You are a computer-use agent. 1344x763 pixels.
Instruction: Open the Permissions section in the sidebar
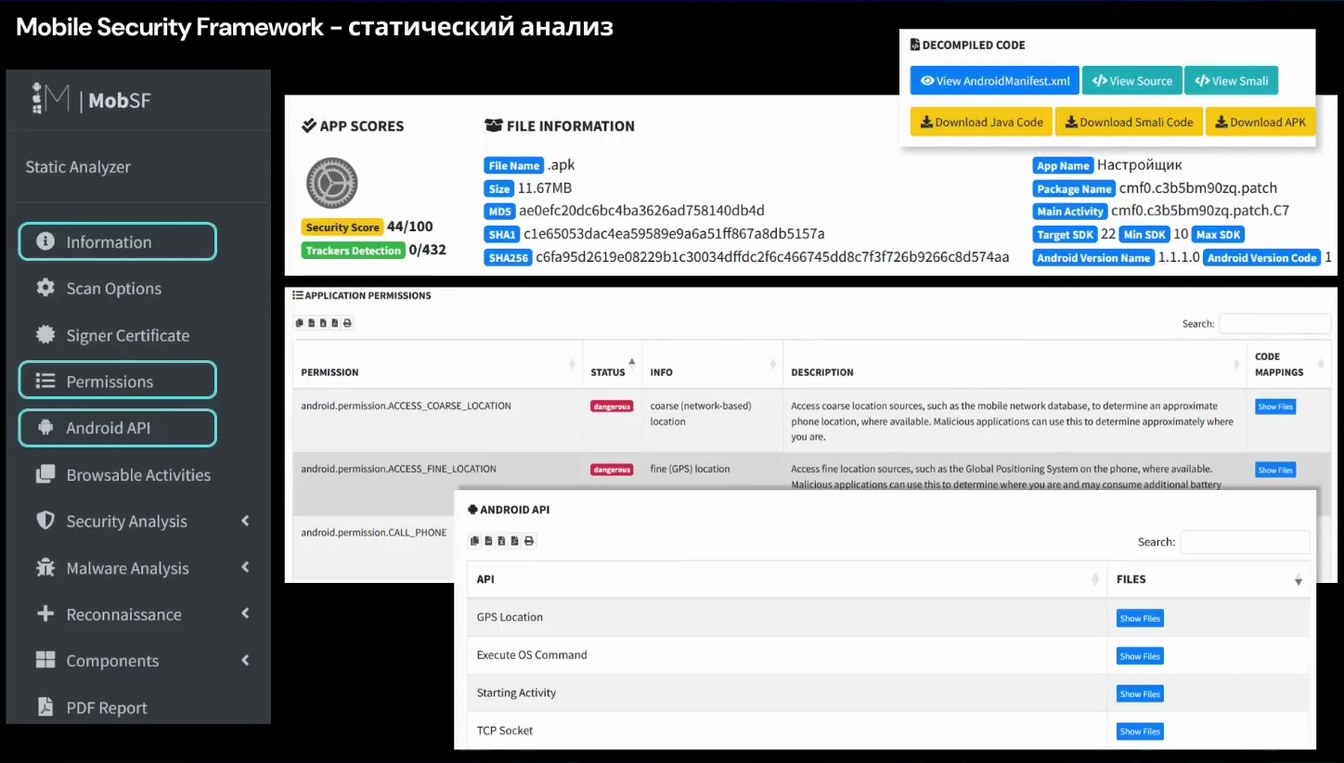point(117,381)
